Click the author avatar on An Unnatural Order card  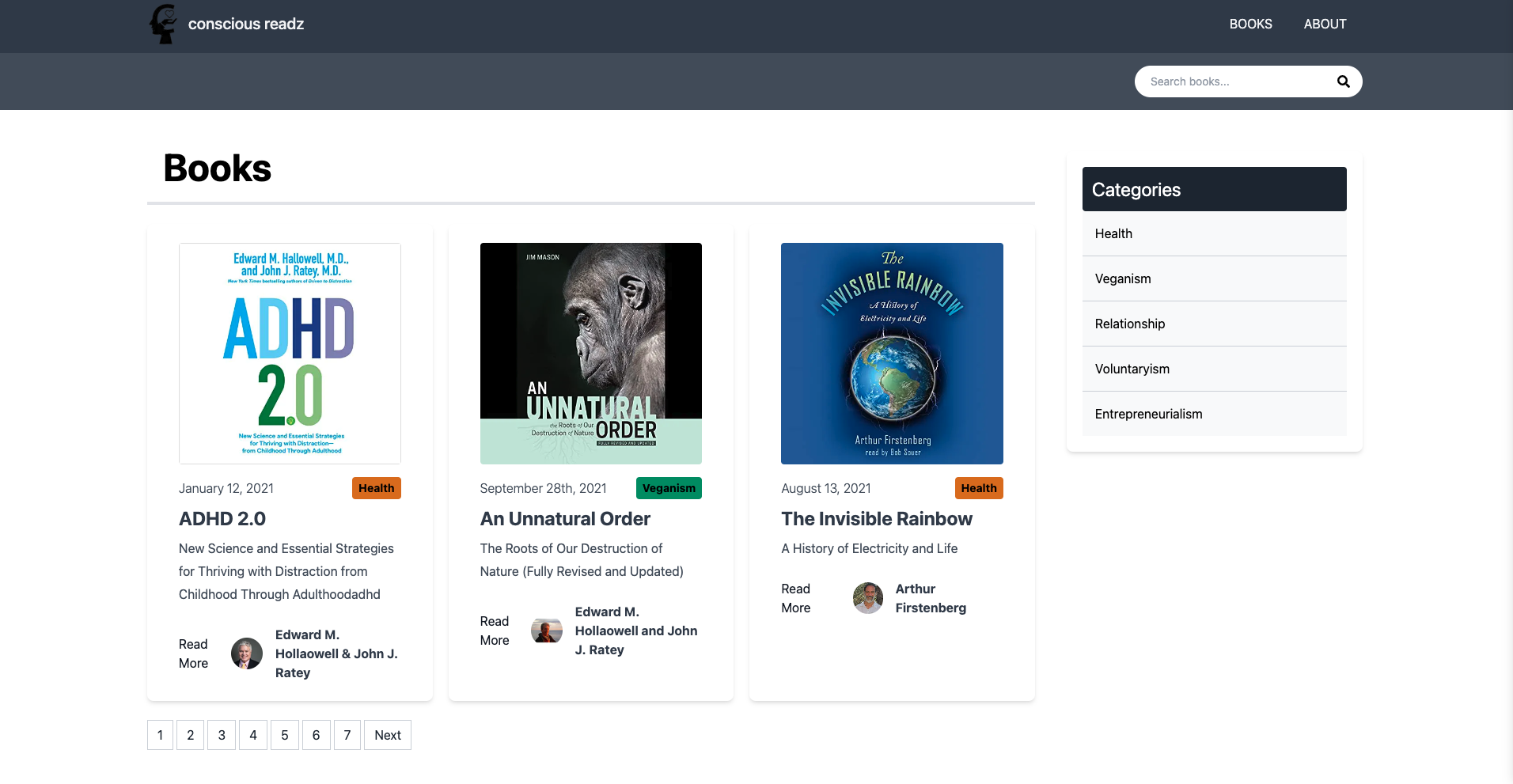click(547, 631)
